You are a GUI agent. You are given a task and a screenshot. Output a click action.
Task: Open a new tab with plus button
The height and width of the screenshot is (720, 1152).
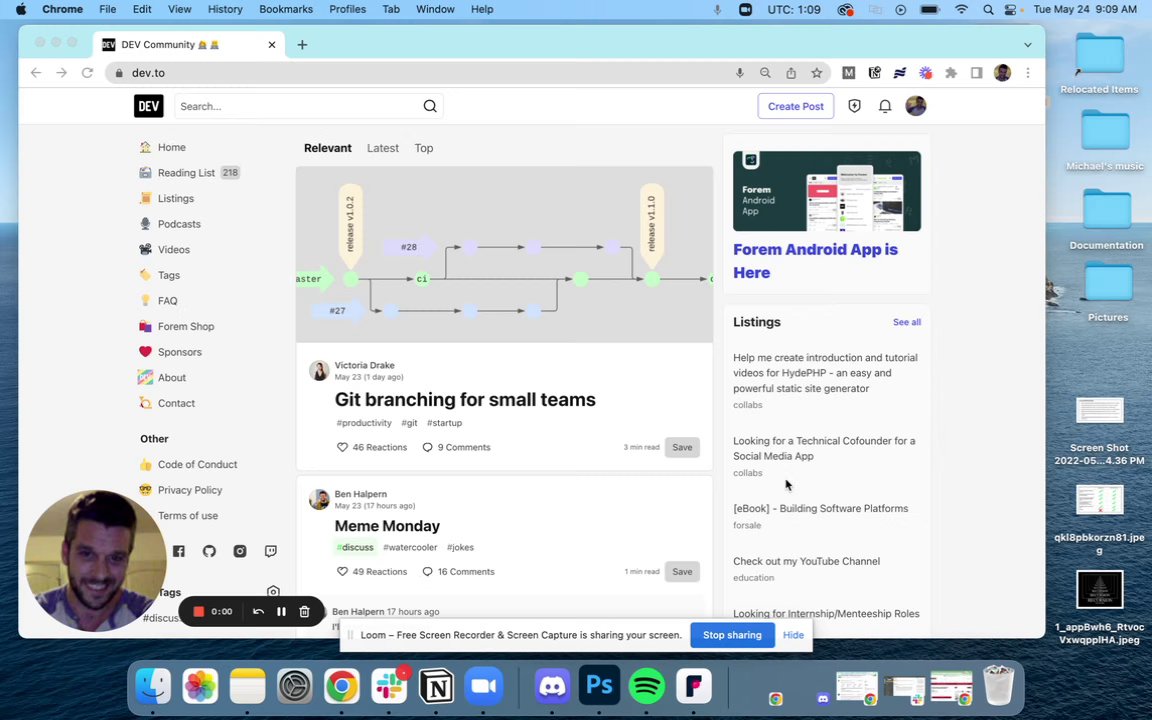pyautogui.click(x=302, y=45)
